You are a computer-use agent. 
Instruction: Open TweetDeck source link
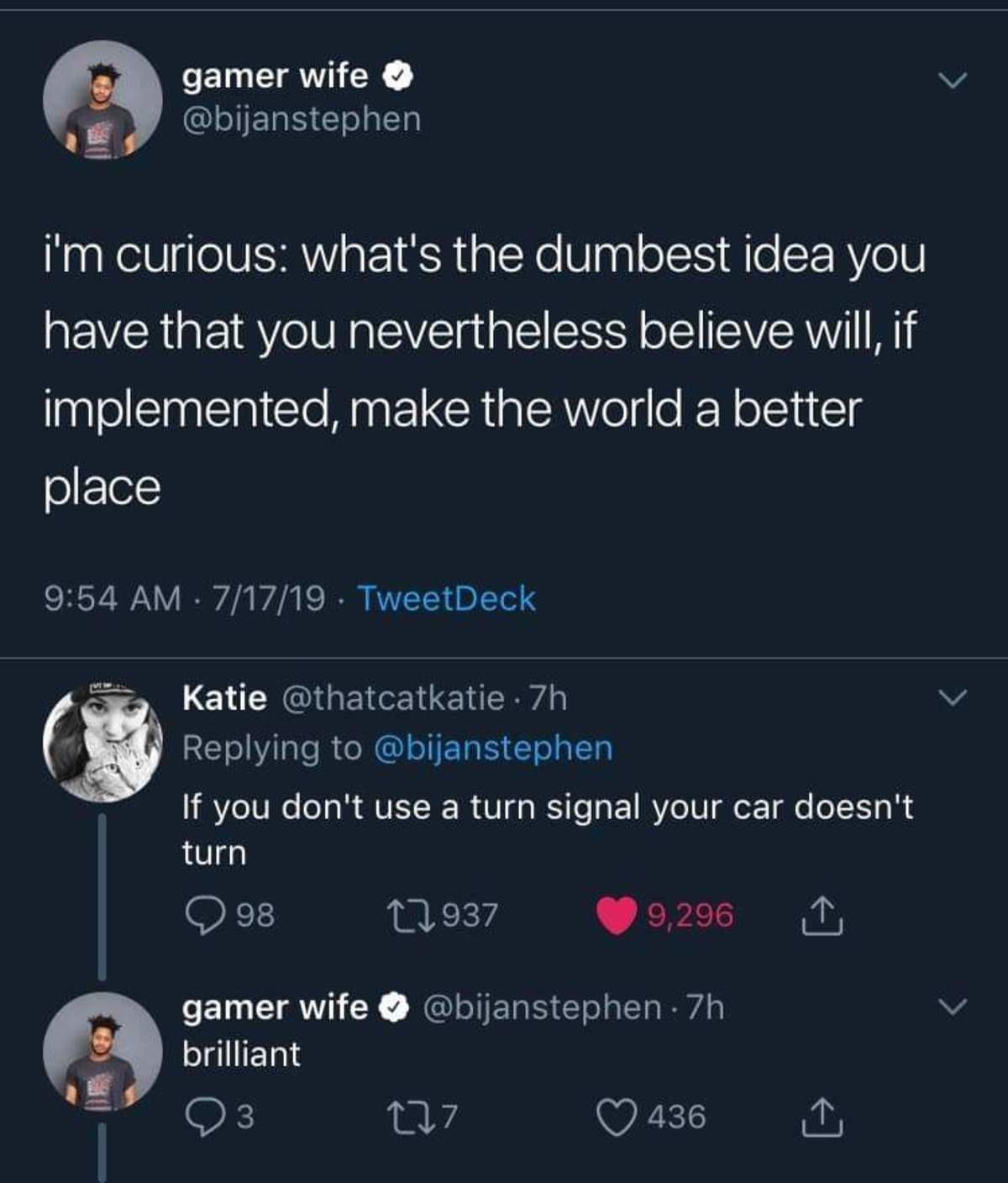pos(446,598)
